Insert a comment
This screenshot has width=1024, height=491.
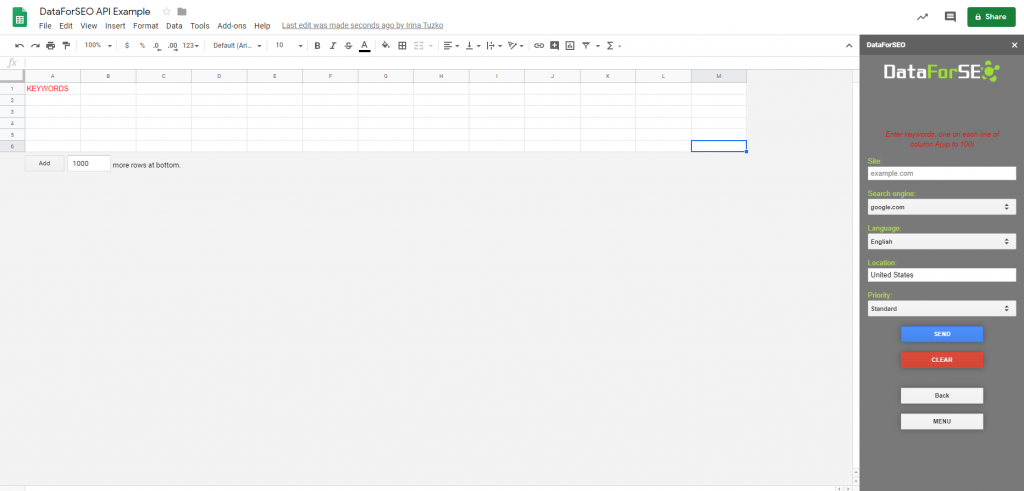tap(554, 46)
